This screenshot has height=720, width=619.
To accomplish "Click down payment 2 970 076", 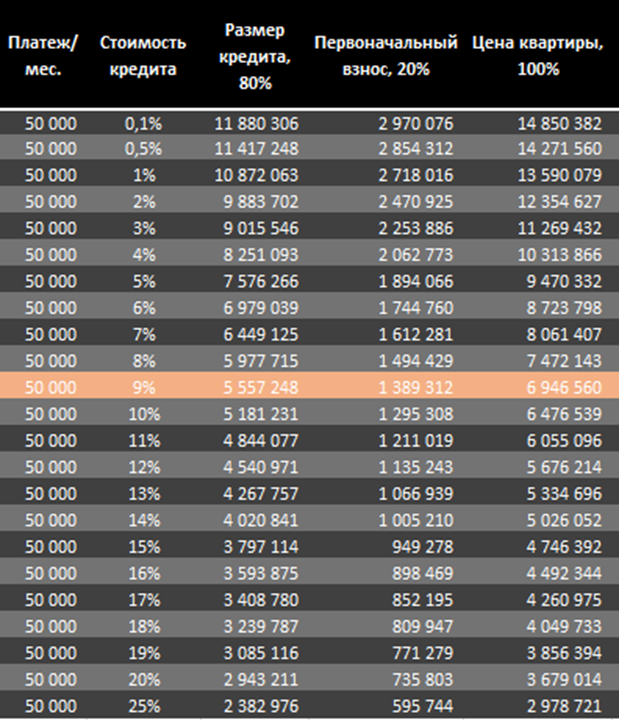I will pyautogui.click(x=416, y=124).
